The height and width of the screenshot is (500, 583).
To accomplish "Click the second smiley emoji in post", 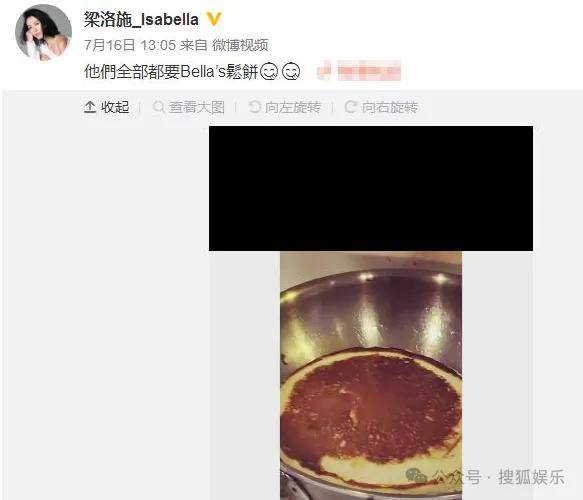I will (x=291, y=71).
